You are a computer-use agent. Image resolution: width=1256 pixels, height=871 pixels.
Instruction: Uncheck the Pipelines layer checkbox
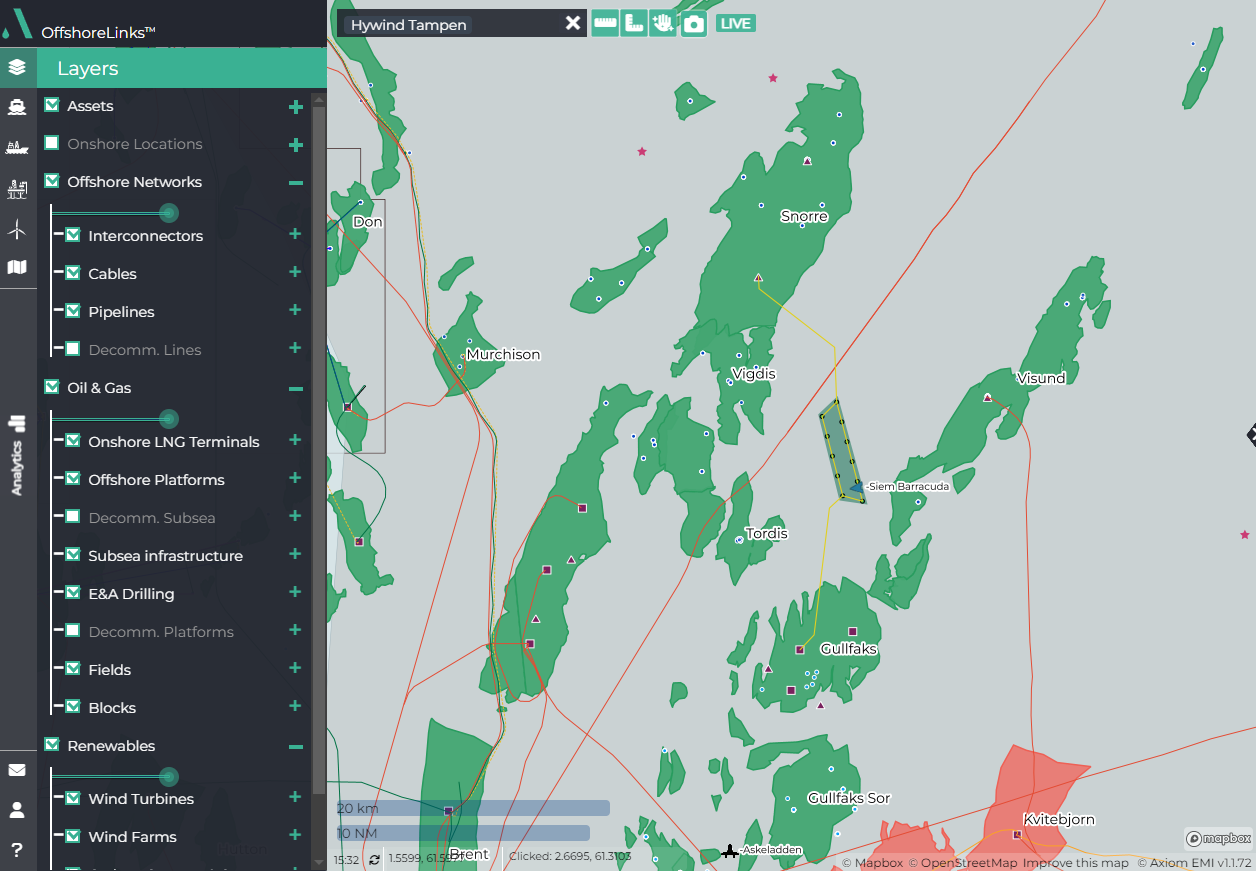[x=73, y=312]
